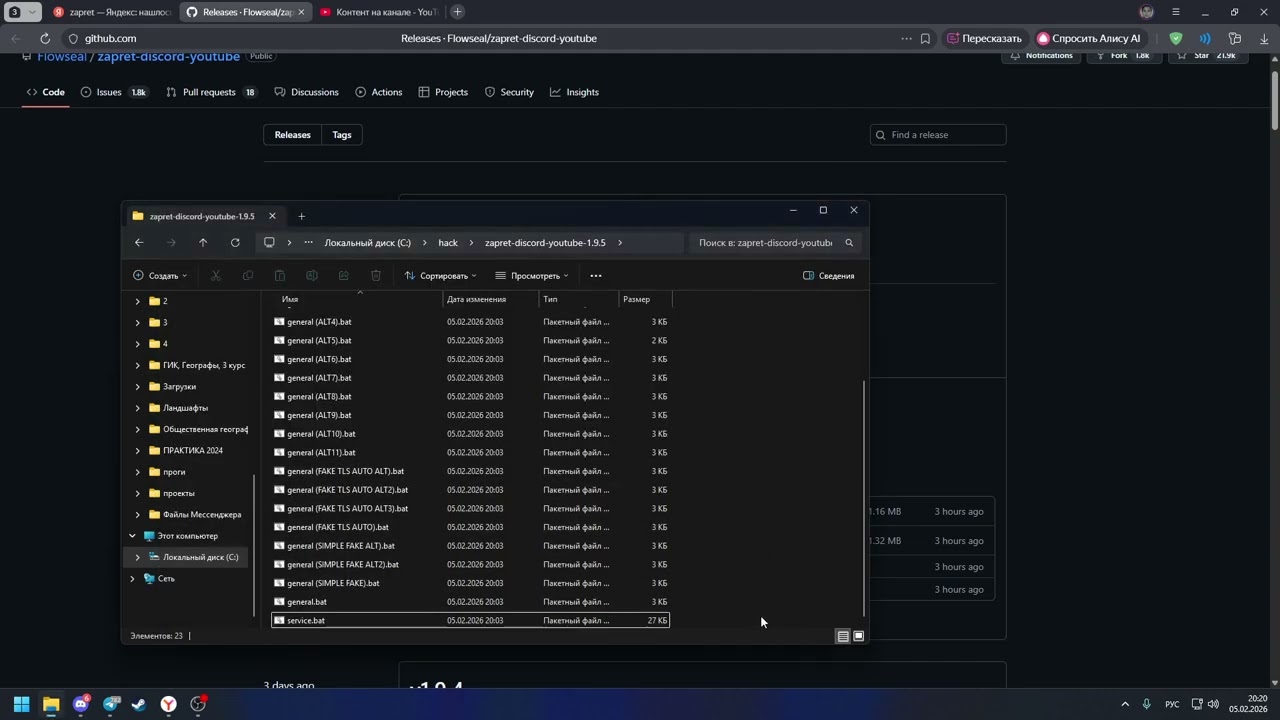Expand the ГИК, Географы, 3 курс folder
This screenshot has width=1280, height=720.
(x=137, y=365)
